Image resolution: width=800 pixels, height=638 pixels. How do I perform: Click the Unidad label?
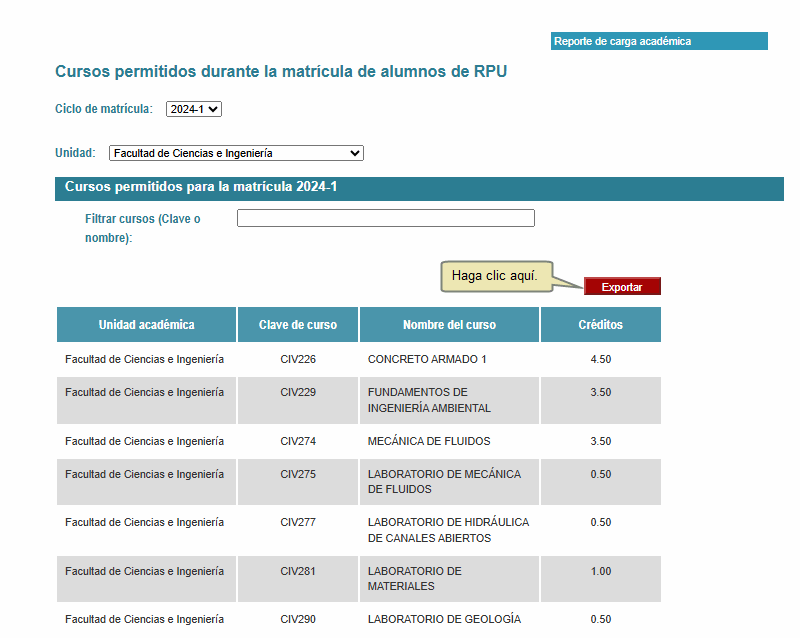pyautogui.click(x=76, y=153)
